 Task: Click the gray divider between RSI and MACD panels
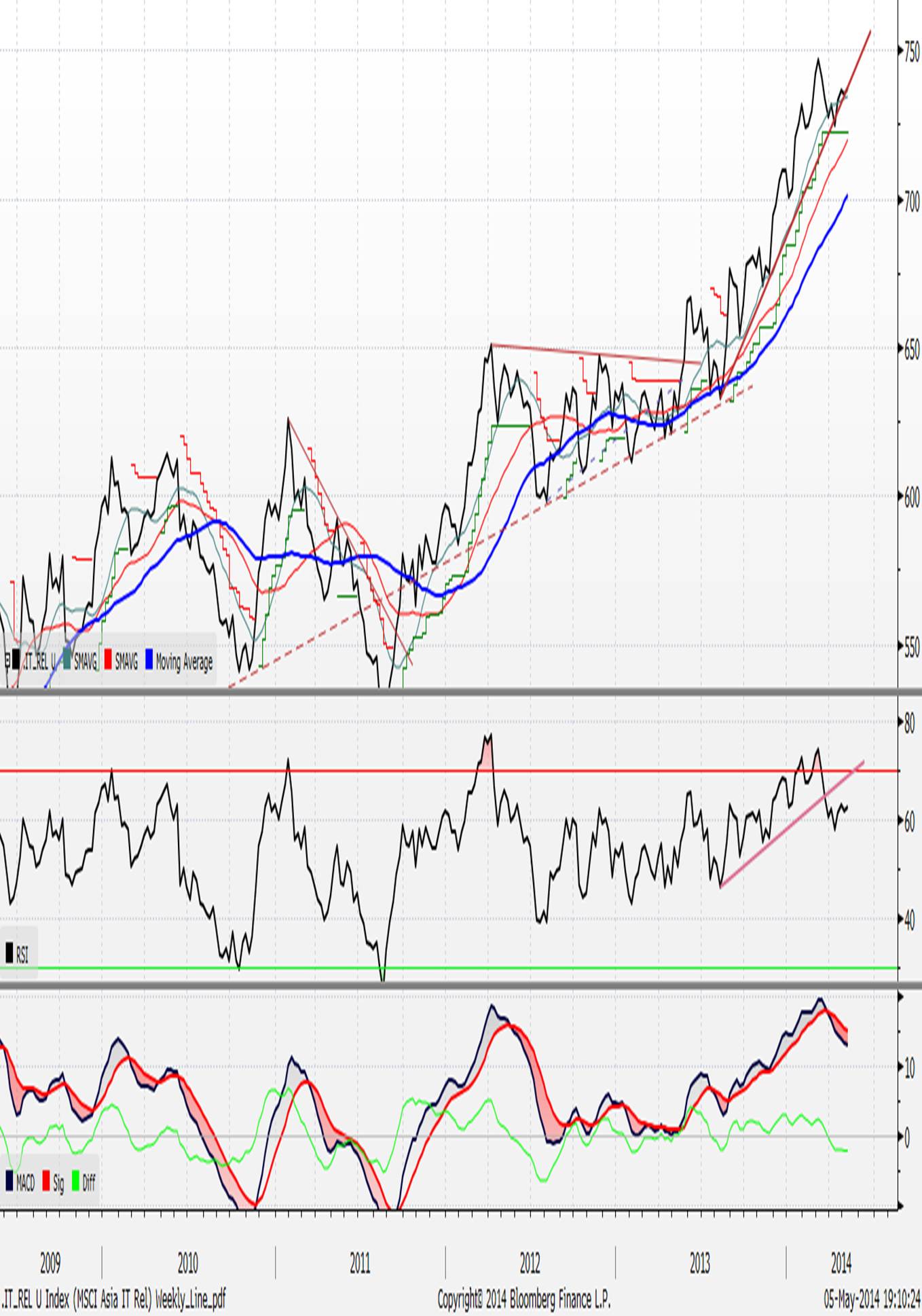(x=461, y=985)
